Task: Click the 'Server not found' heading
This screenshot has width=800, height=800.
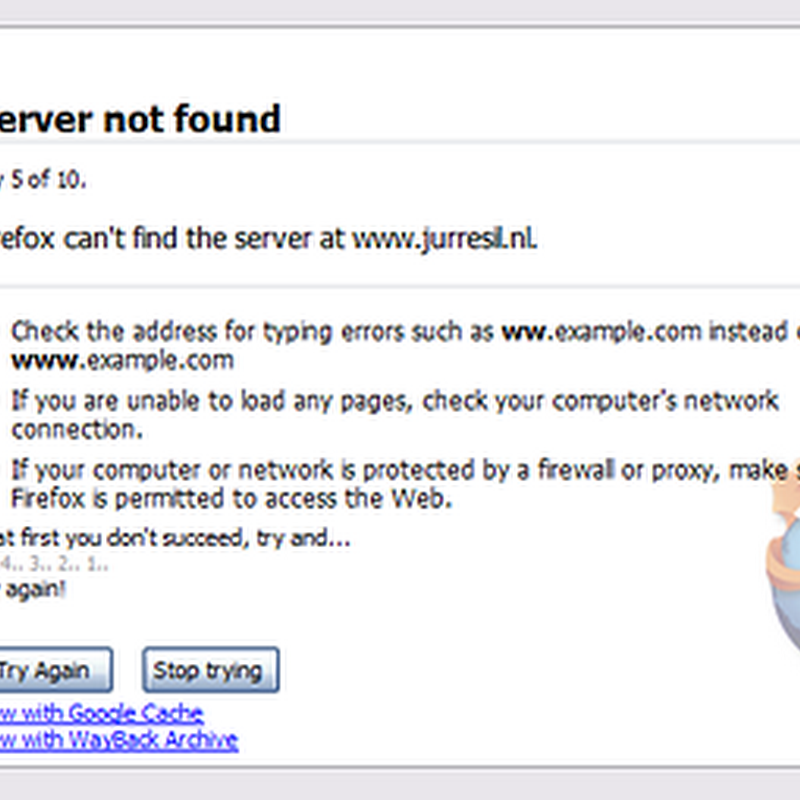Action: coord(140,118)
